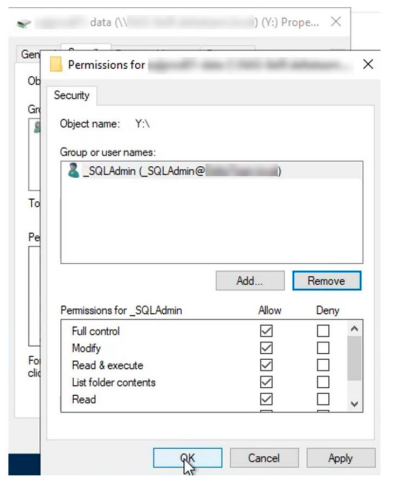Click the network drive icon in Properties title

(x=24, y=23)
